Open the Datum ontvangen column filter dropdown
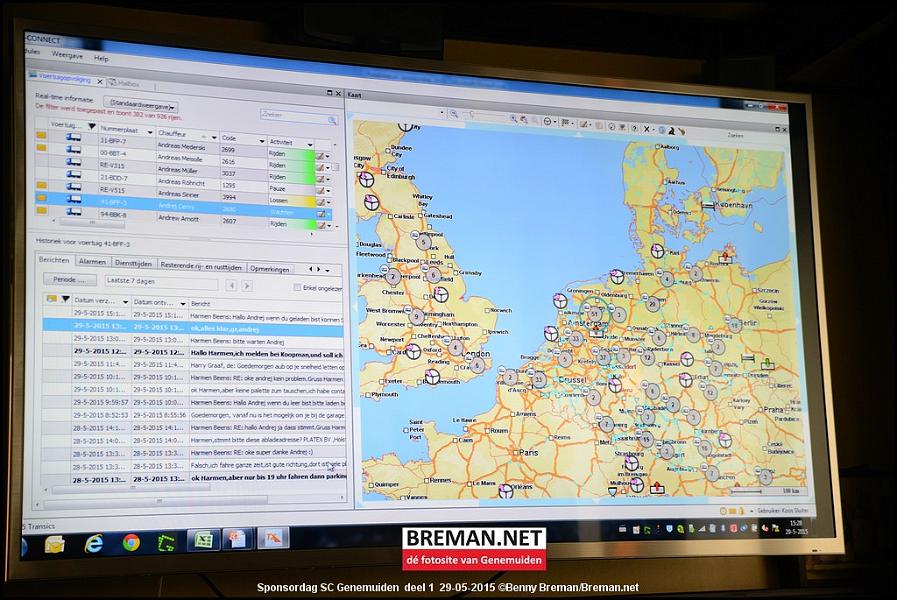The width and height of the screenshot is (897, 600). click(x=183, y=303)
